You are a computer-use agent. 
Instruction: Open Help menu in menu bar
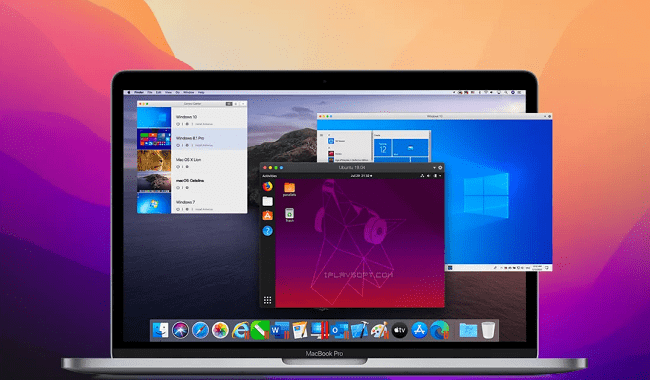[201, 92]
